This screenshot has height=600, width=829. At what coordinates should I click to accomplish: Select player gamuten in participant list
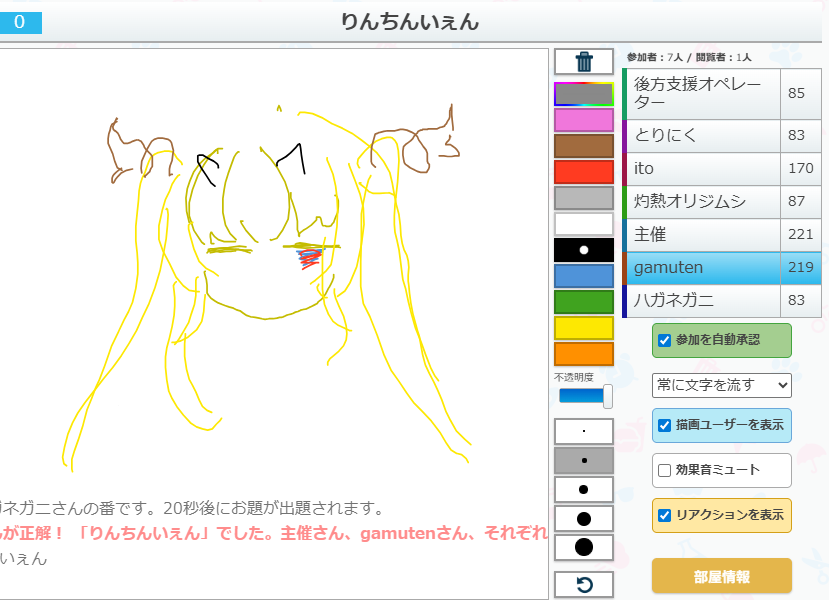click(x=700, y=267)
